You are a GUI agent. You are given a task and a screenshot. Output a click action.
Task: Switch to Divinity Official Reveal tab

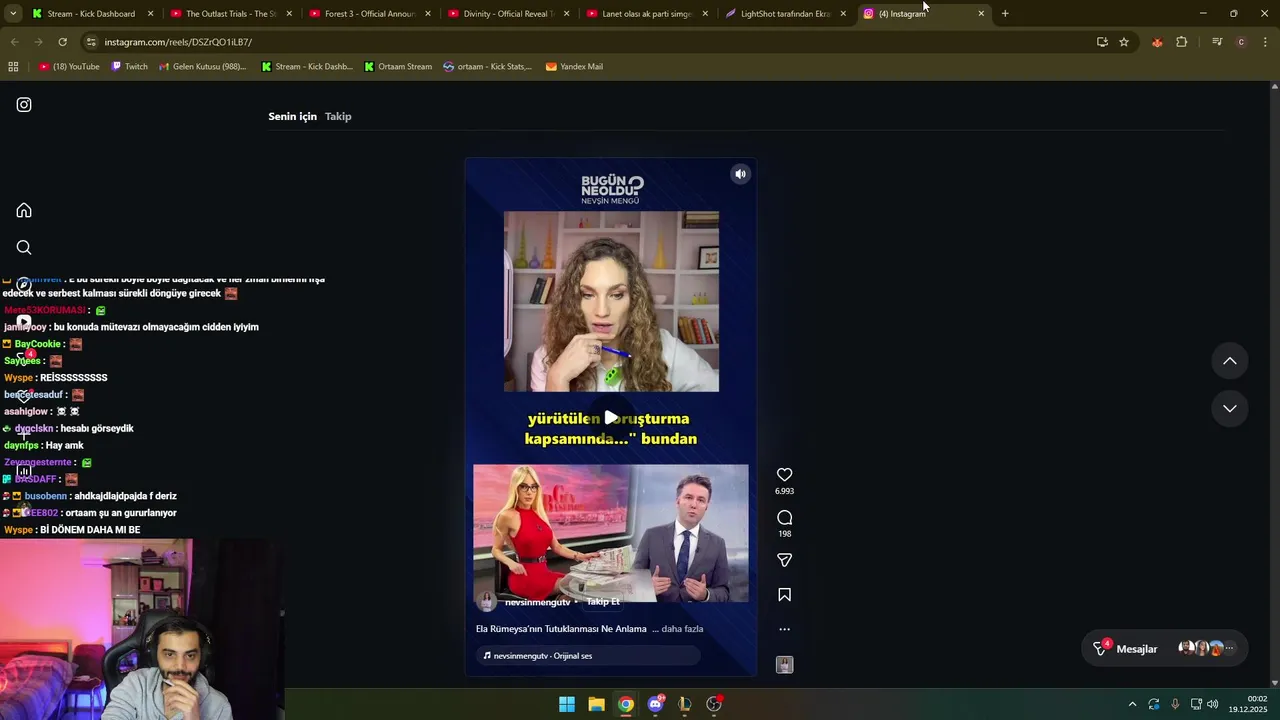(x=508, y=14)
